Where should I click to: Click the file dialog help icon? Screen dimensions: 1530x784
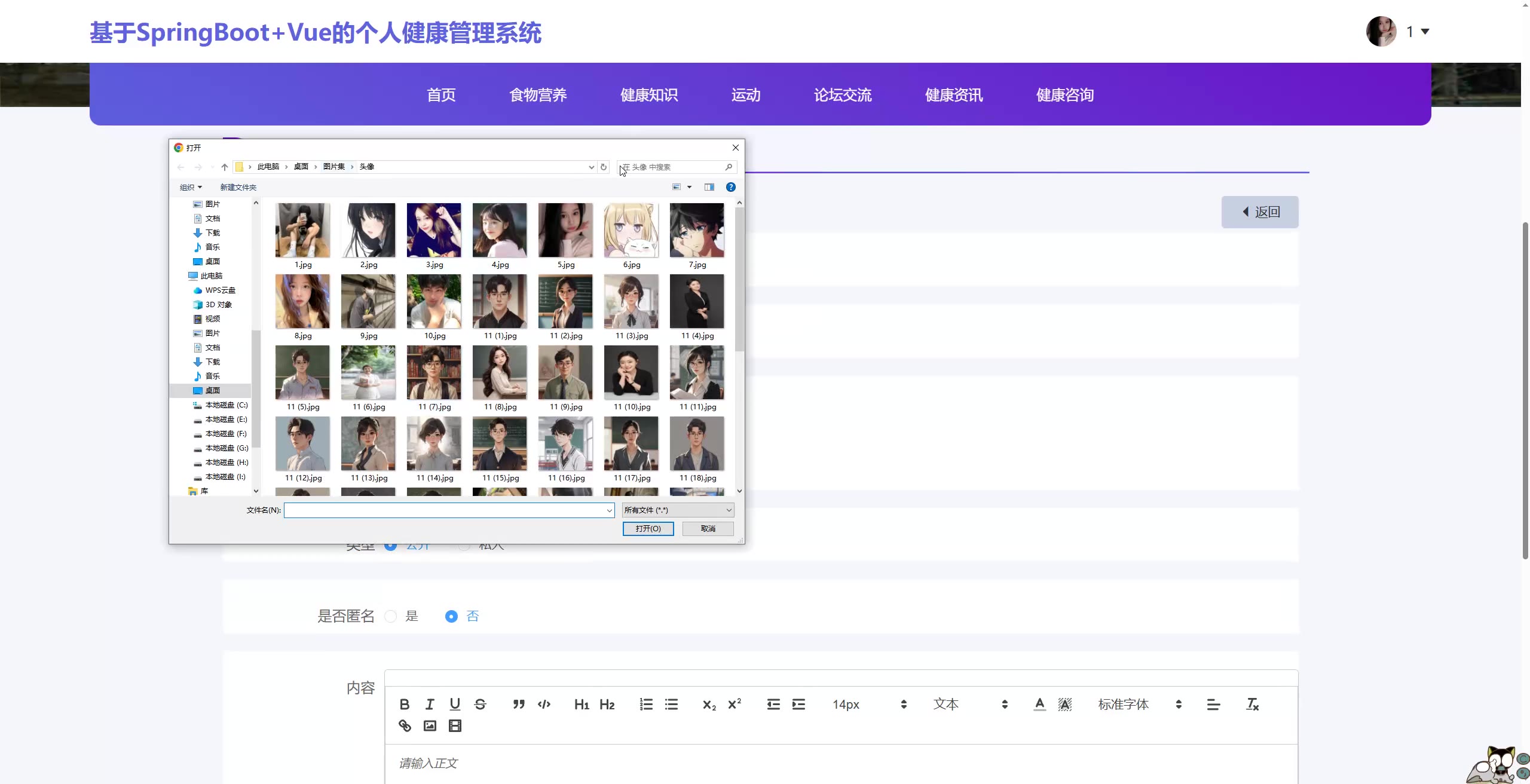point(730,187)
